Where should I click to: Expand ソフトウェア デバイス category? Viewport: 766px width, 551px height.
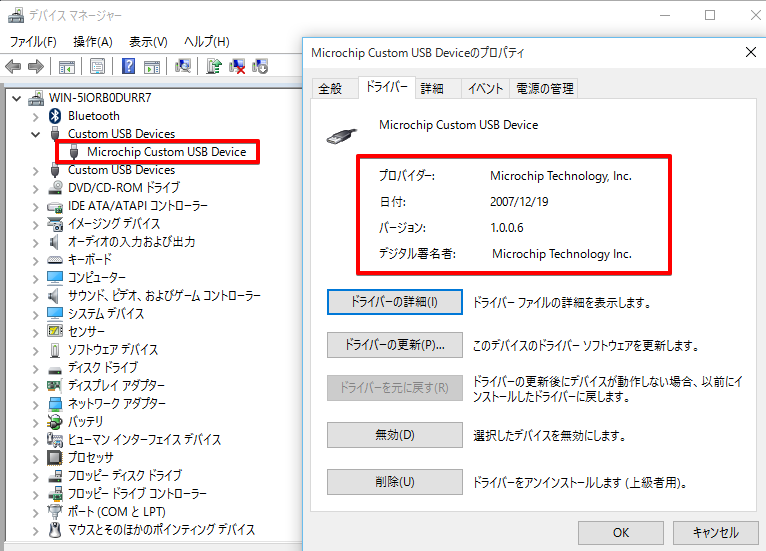pyautogui.click(x=35, y=350)
